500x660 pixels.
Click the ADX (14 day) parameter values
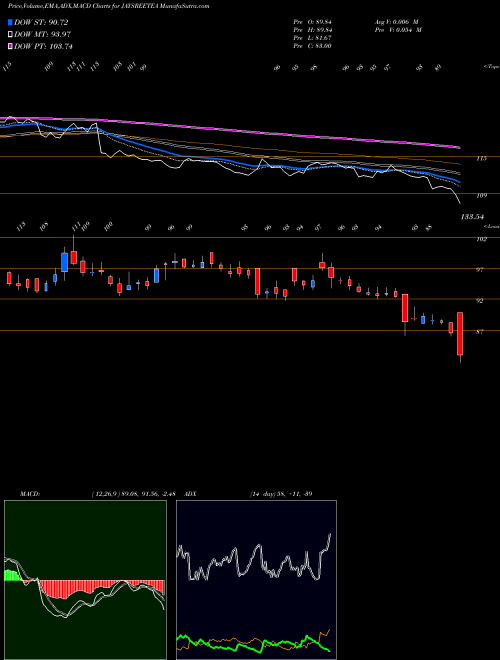pyautogui.click(x=281, y=494)
